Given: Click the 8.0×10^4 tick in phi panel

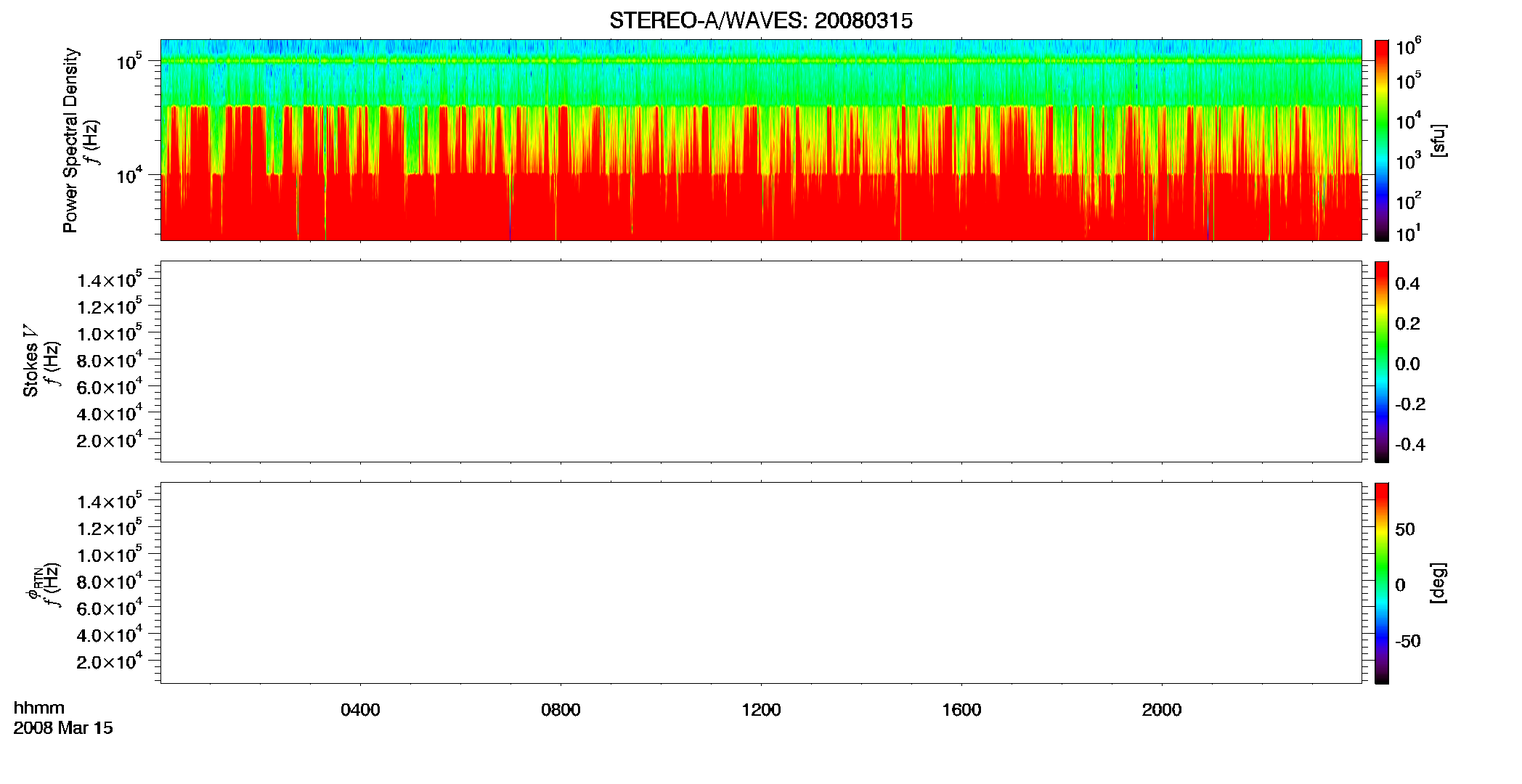Looking at the screenshot, I should tap(110, 581).
